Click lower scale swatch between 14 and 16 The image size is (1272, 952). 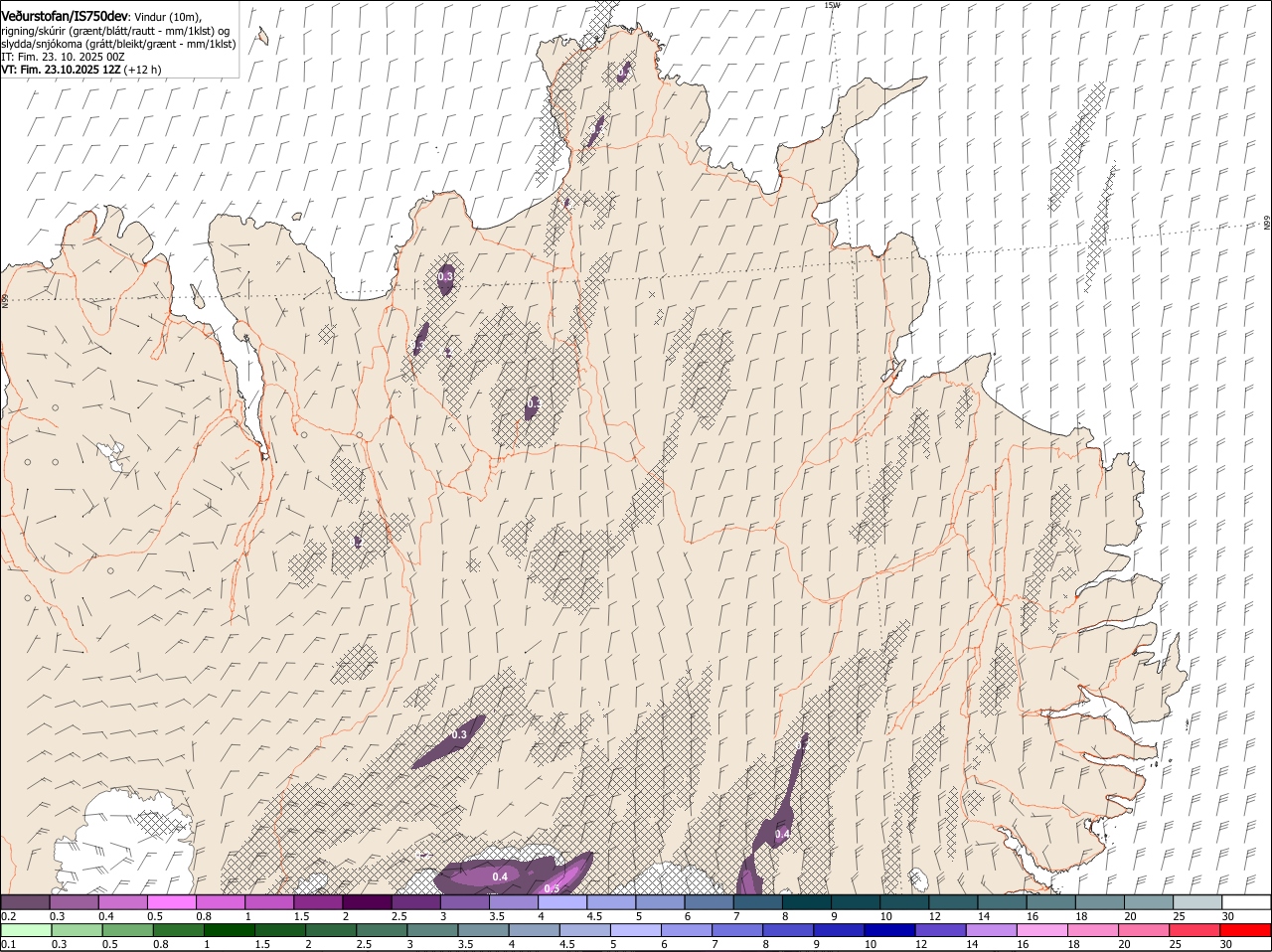(993, 931)
